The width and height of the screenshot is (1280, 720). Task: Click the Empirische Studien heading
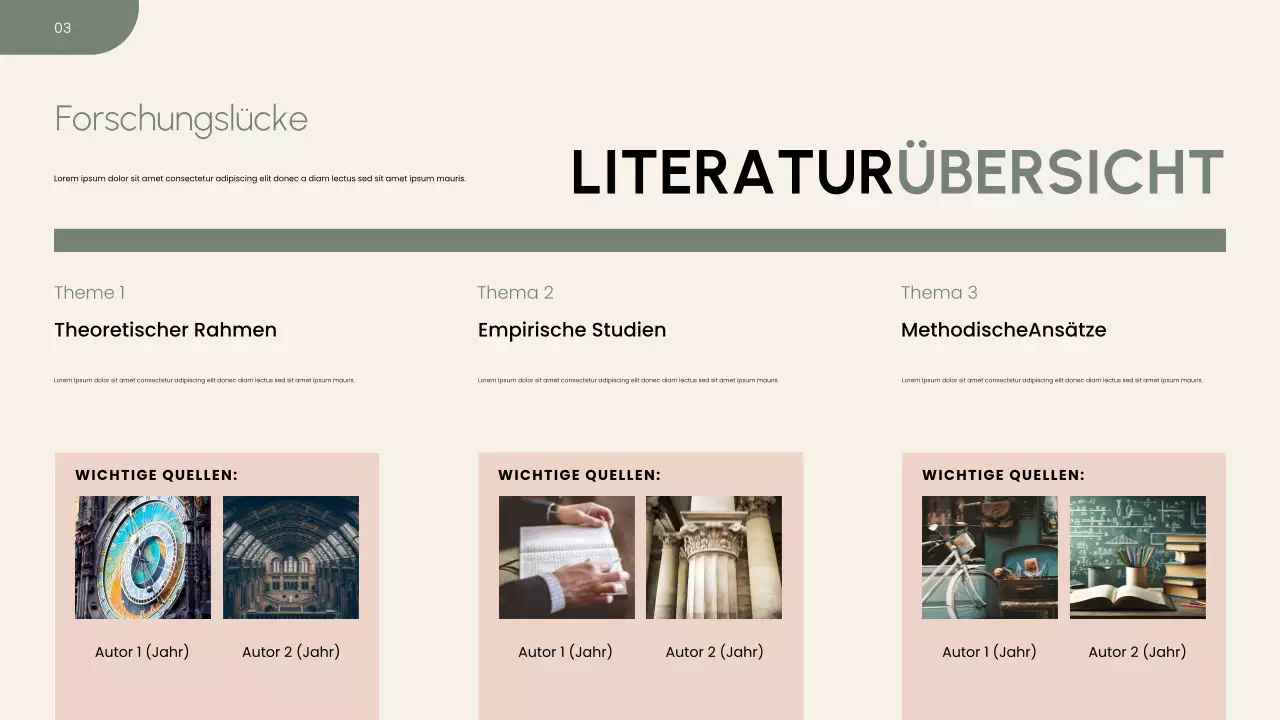tap(571, 330)
